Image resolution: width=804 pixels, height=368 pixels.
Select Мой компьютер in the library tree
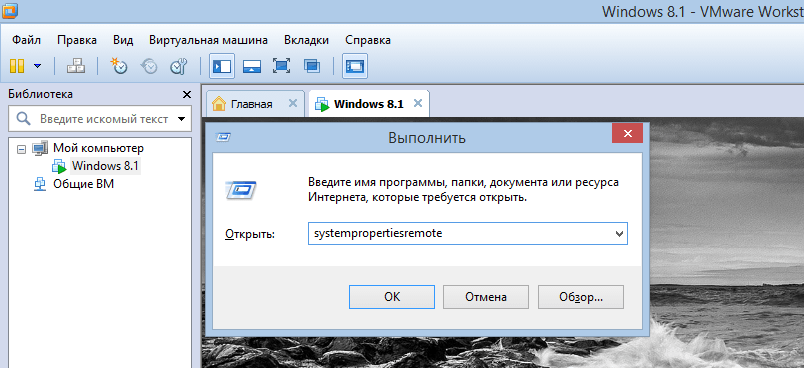pos(98,149)
